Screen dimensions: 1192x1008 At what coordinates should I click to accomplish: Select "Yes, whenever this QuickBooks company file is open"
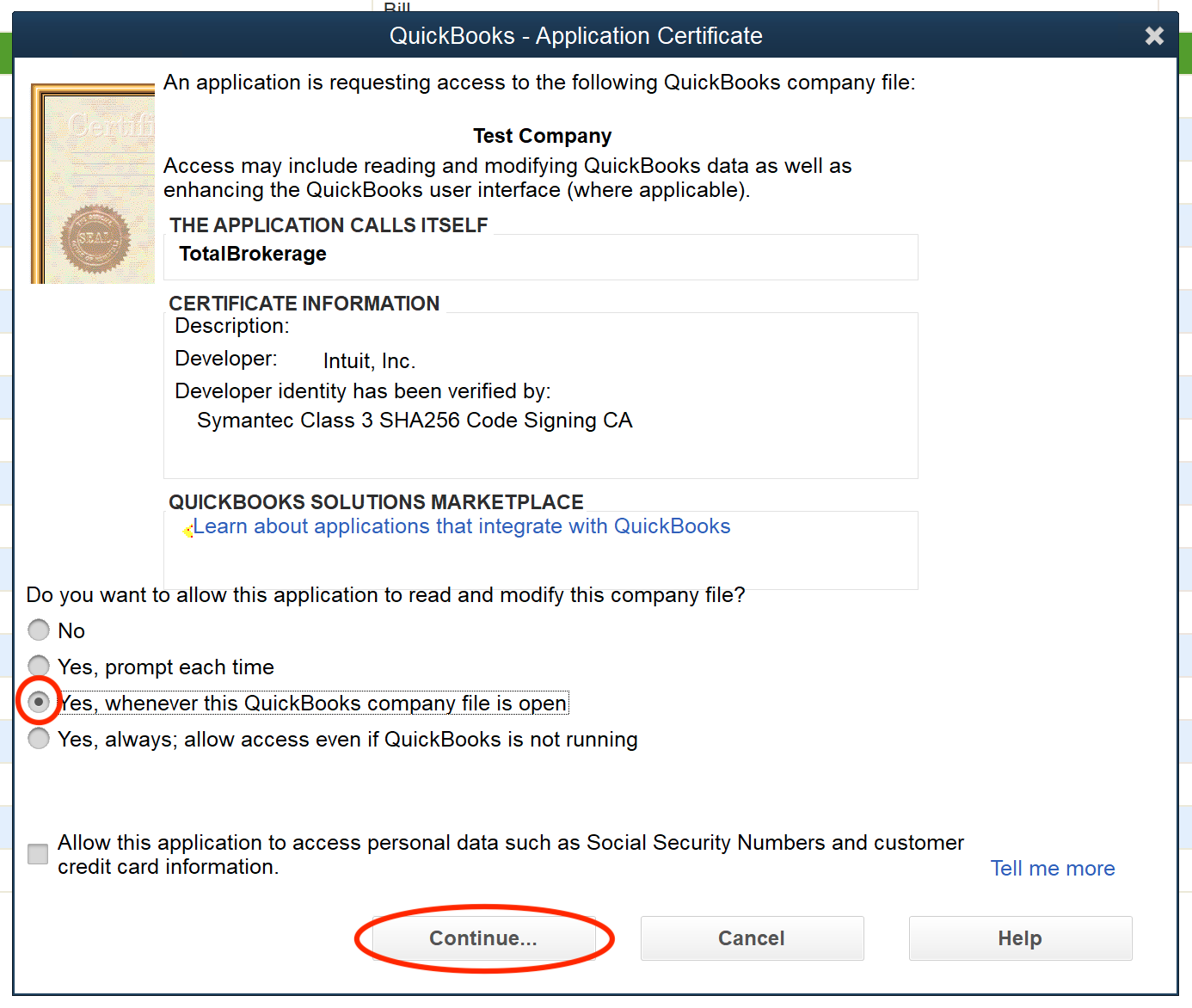[39, 703]
